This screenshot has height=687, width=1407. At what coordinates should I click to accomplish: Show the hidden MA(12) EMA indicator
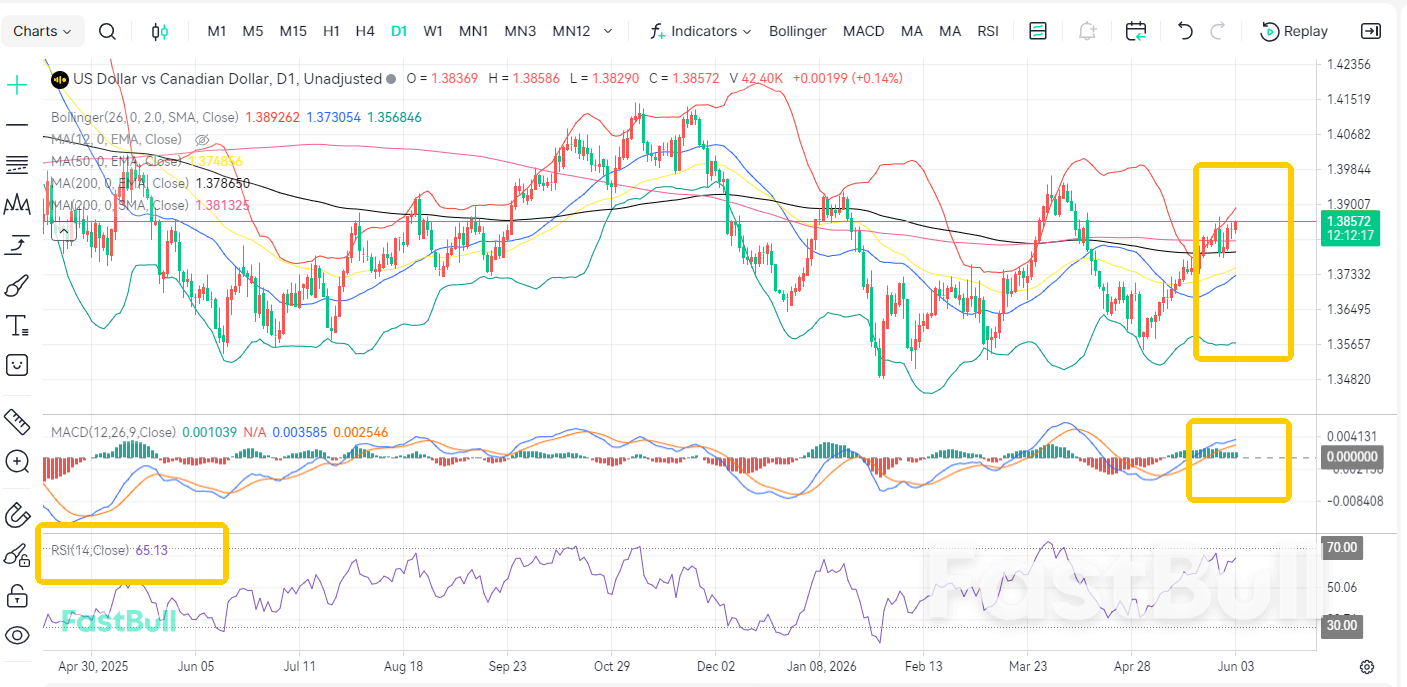point(201,140)
